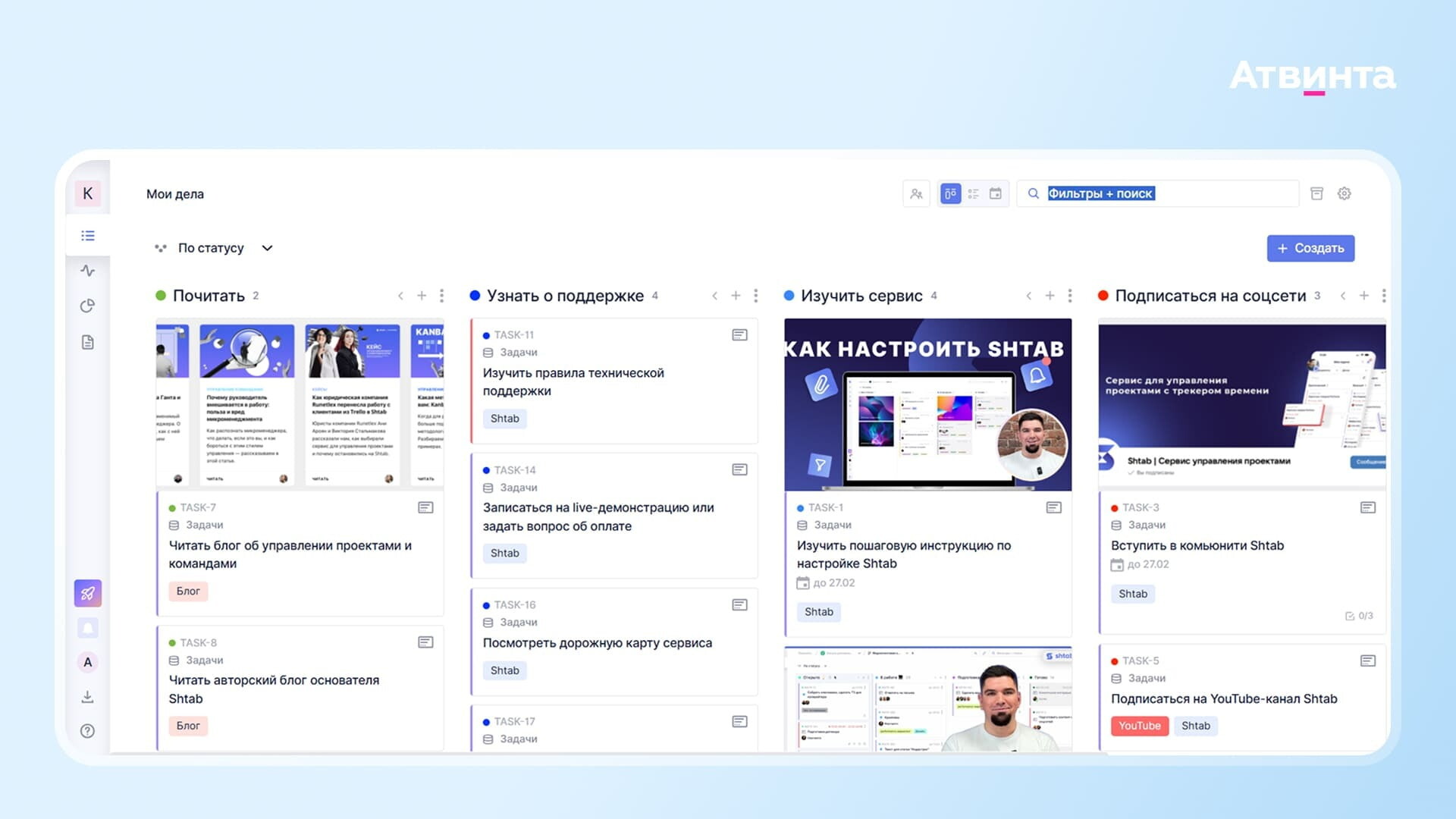Switch to kanban board view

click(950, 194)
